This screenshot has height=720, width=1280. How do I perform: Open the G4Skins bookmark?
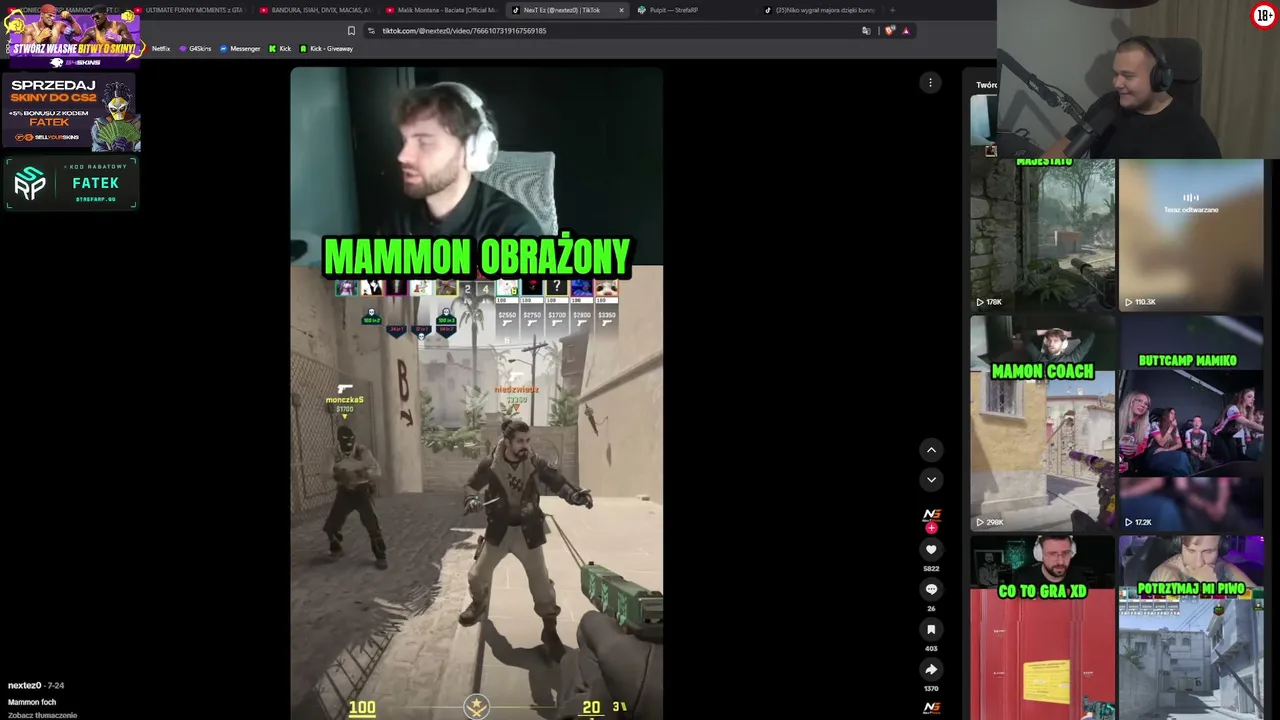pyautogui.click(x=195, y=49)
